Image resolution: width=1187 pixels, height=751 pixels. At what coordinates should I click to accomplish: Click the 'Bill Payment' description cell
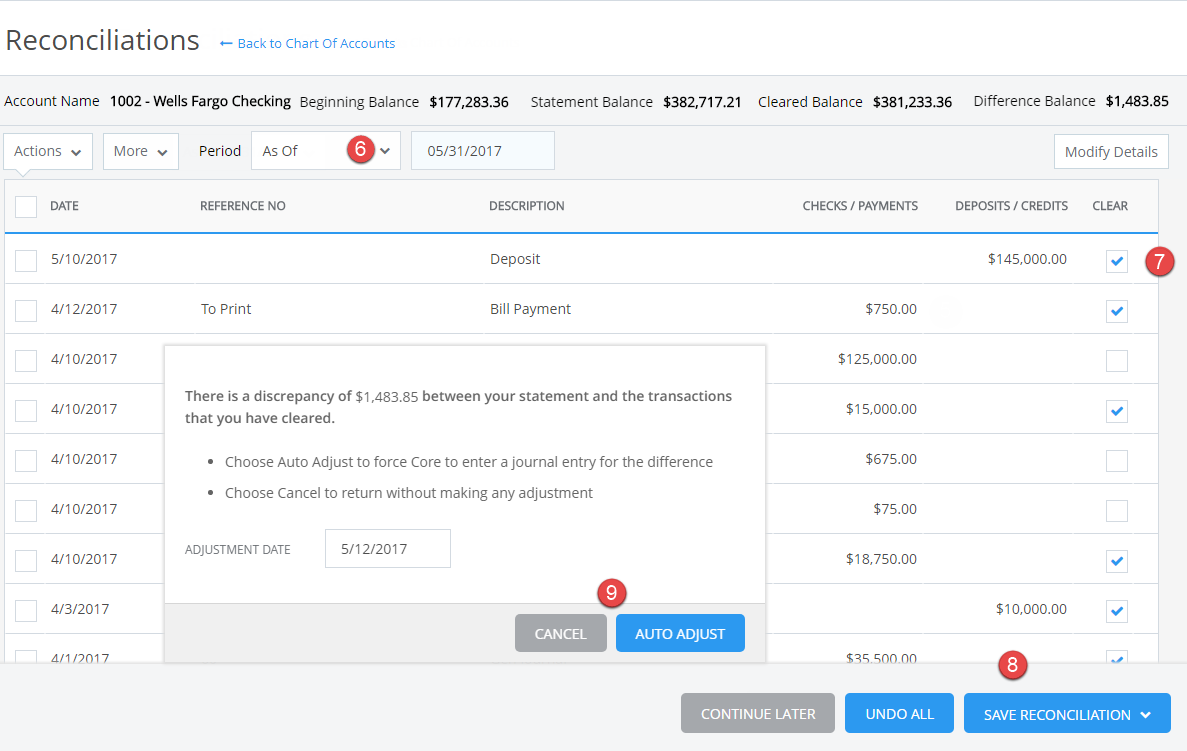530,309
